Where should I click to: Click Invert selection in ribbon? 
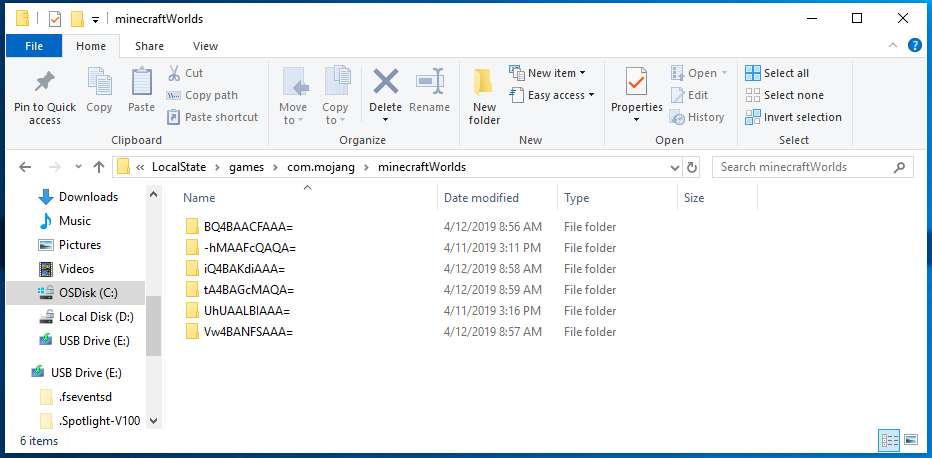coord(794,117)
